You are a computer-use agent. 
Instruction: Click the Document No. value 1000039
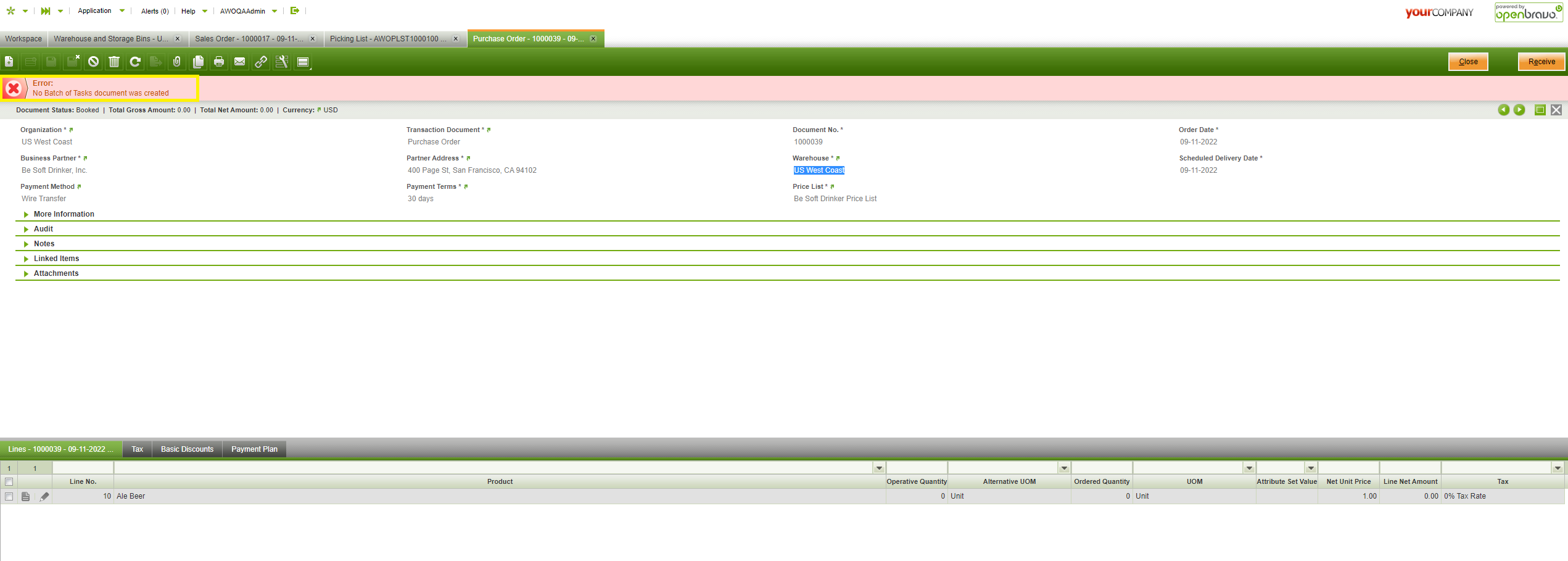808,142
